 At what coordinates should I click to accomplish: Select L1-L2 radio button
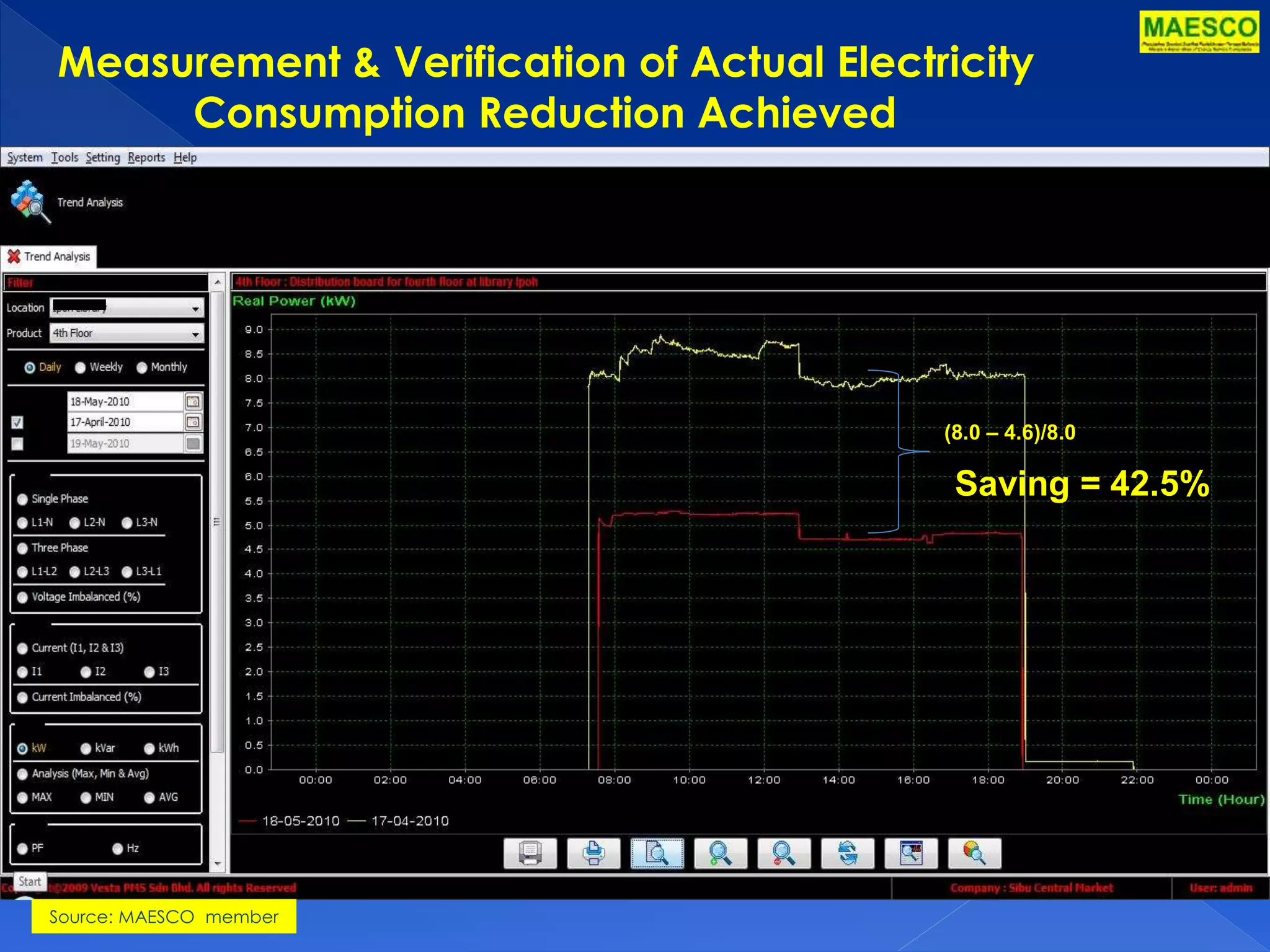pos(22,571)
